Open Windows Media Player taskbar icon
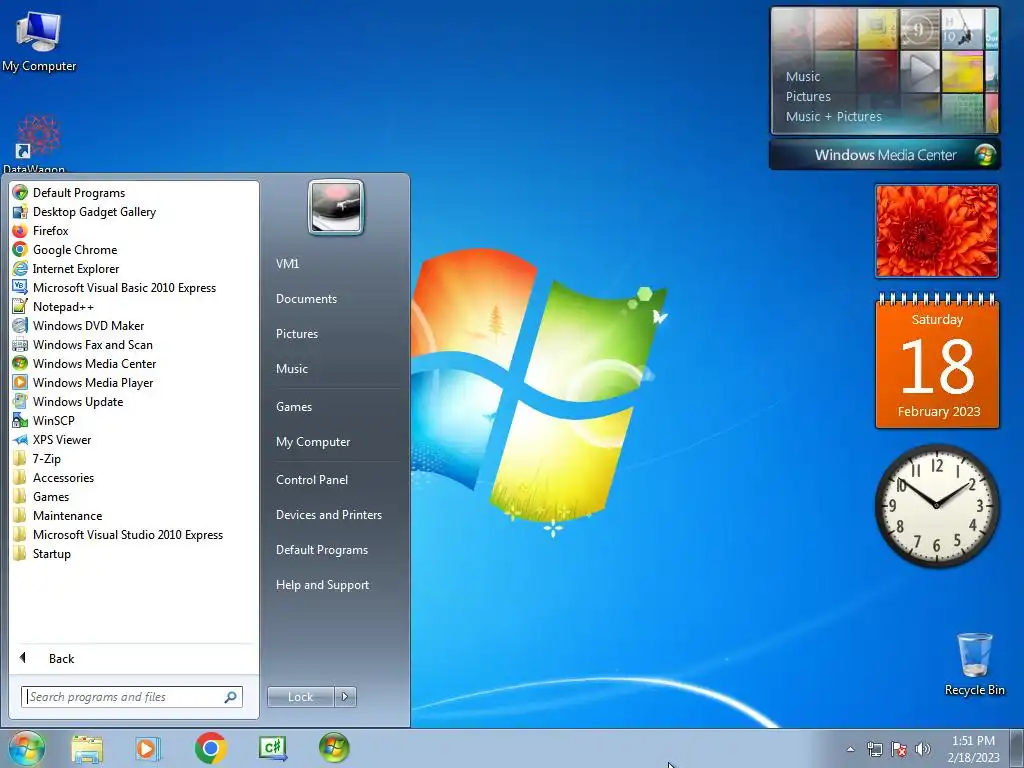This screenshot has height=768, width=1024. click(148, 748)
